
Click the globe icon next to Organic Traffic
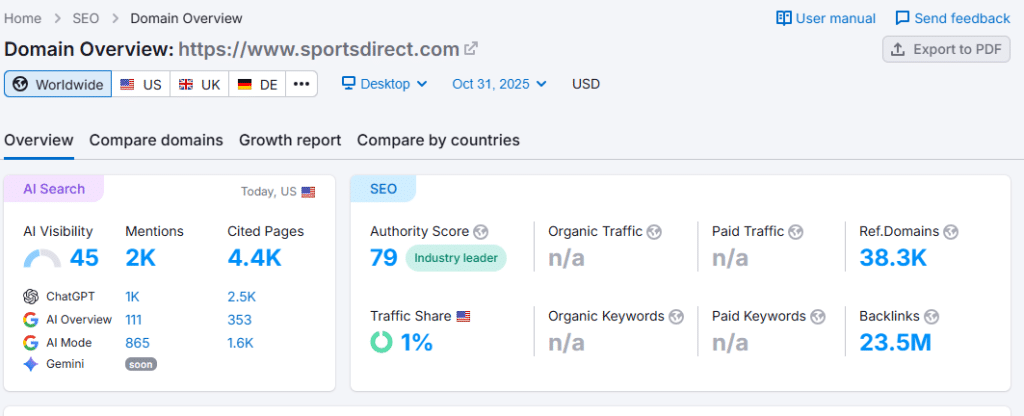coord(654,231)
